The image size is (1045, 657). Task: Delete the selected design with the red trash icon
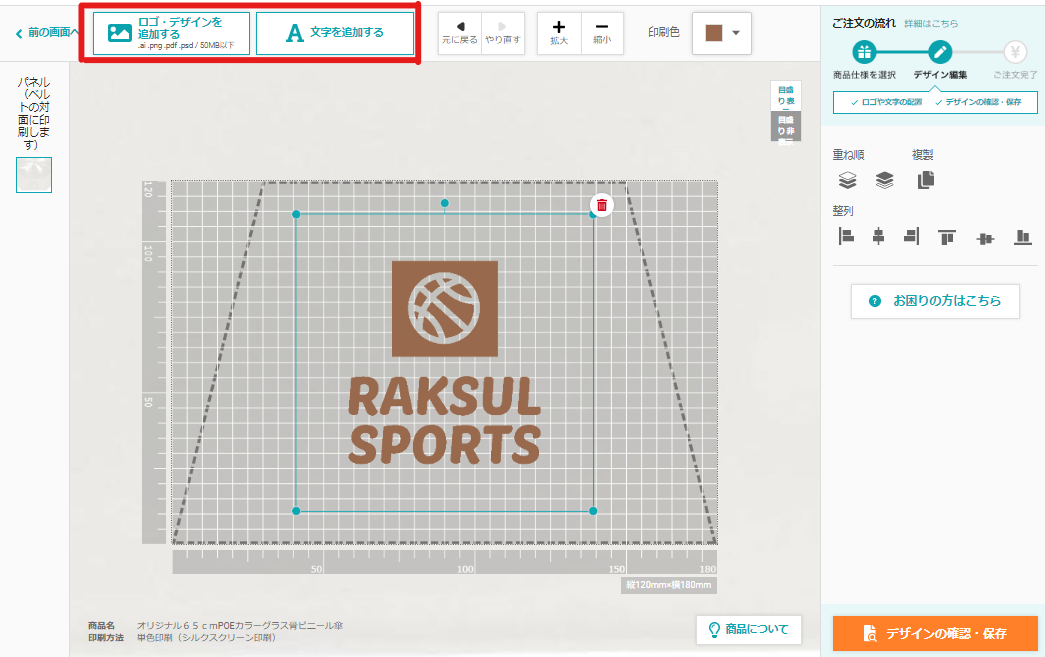pyautogui.click(x=602, y=205)
